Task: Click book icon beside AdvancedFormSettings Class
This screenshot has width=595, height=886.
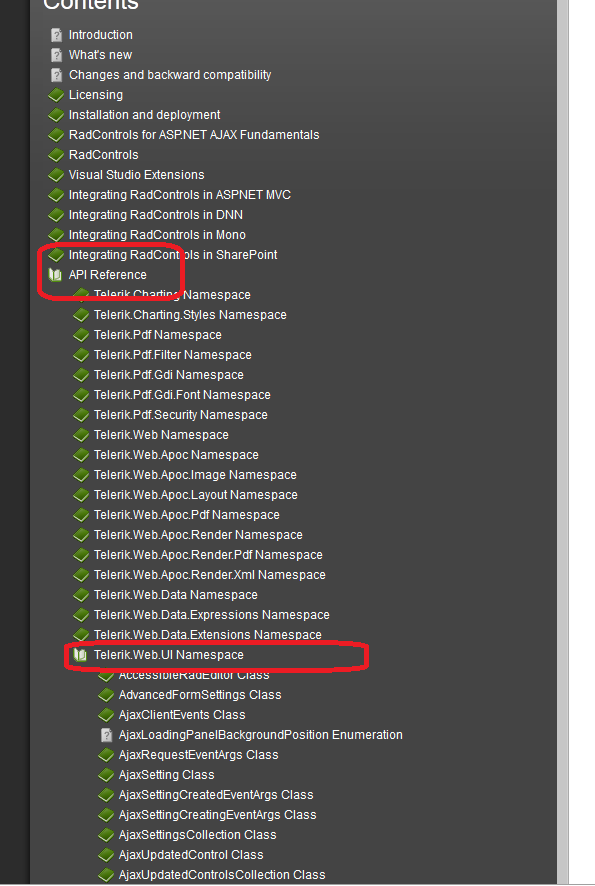Action: [106, 695]
